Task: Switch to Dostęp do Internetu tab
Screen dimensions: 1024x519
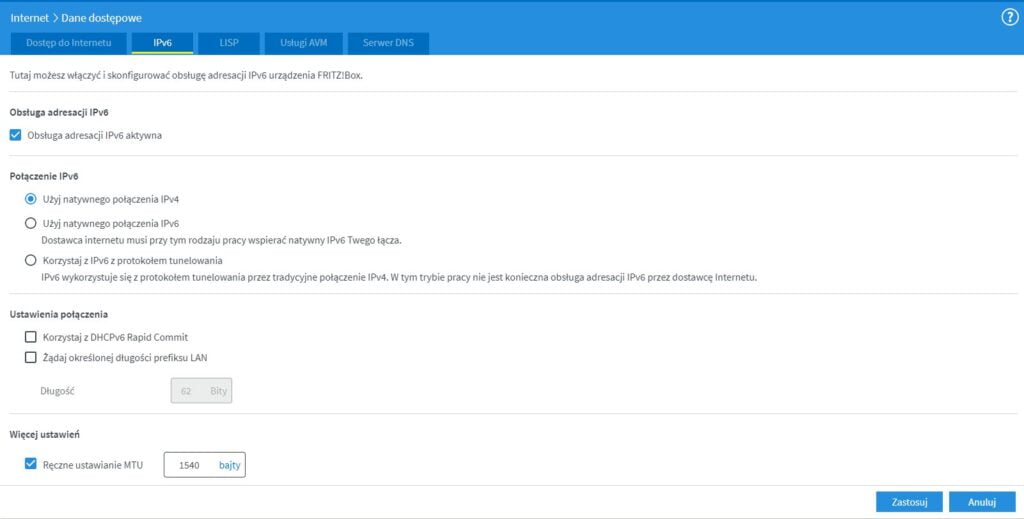Action: click(69, 43)
